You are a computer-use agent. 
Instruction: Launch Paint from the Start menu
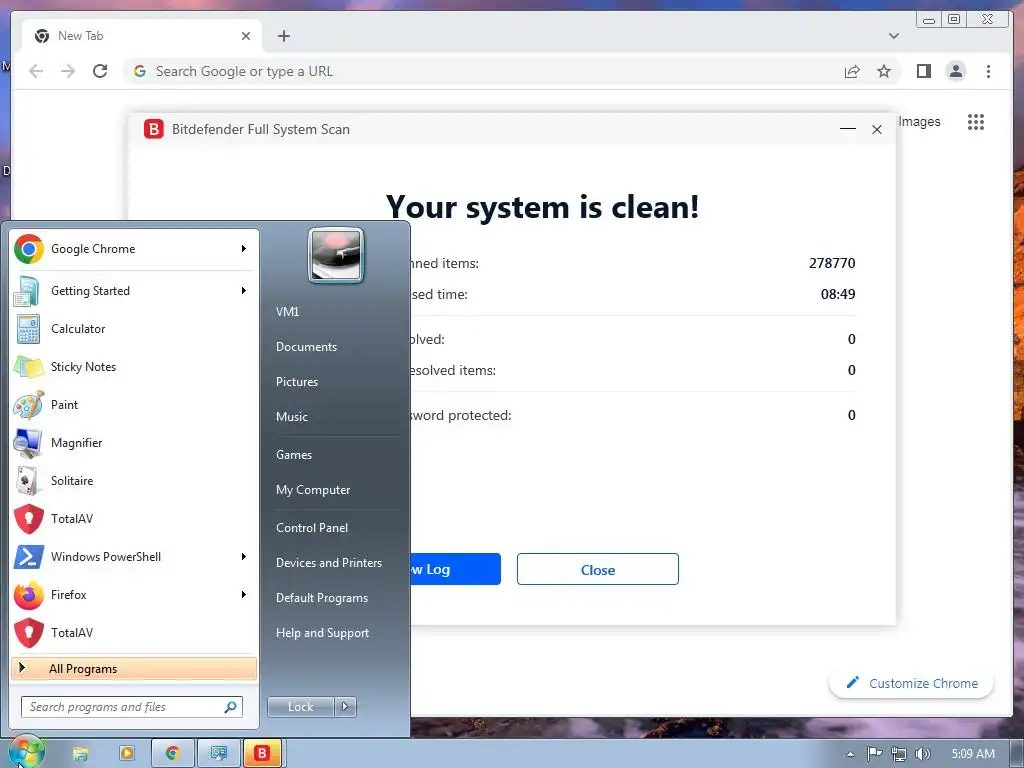[x=134, y=405]
